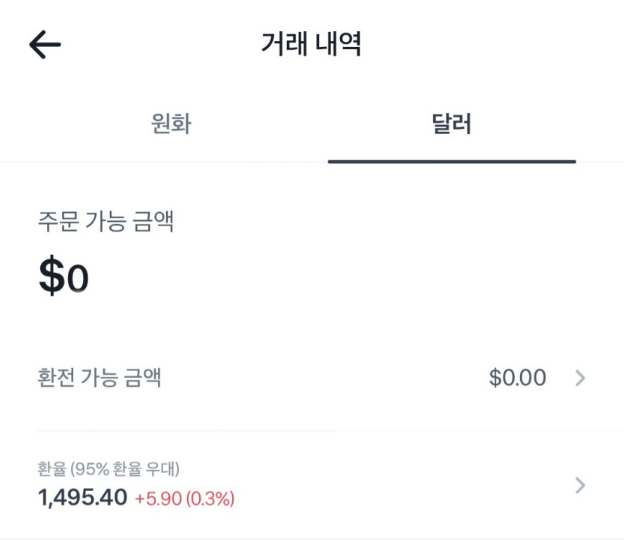Tap the back arrow icon
Viewport: 624px width, 540px height.
[x=45, y=44]
